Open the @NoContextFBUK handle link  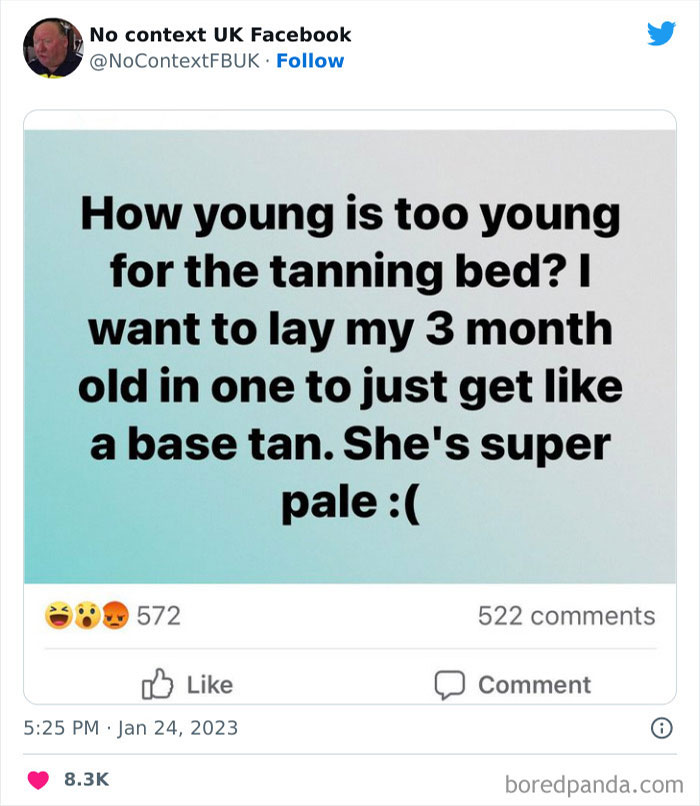(175, 61)
